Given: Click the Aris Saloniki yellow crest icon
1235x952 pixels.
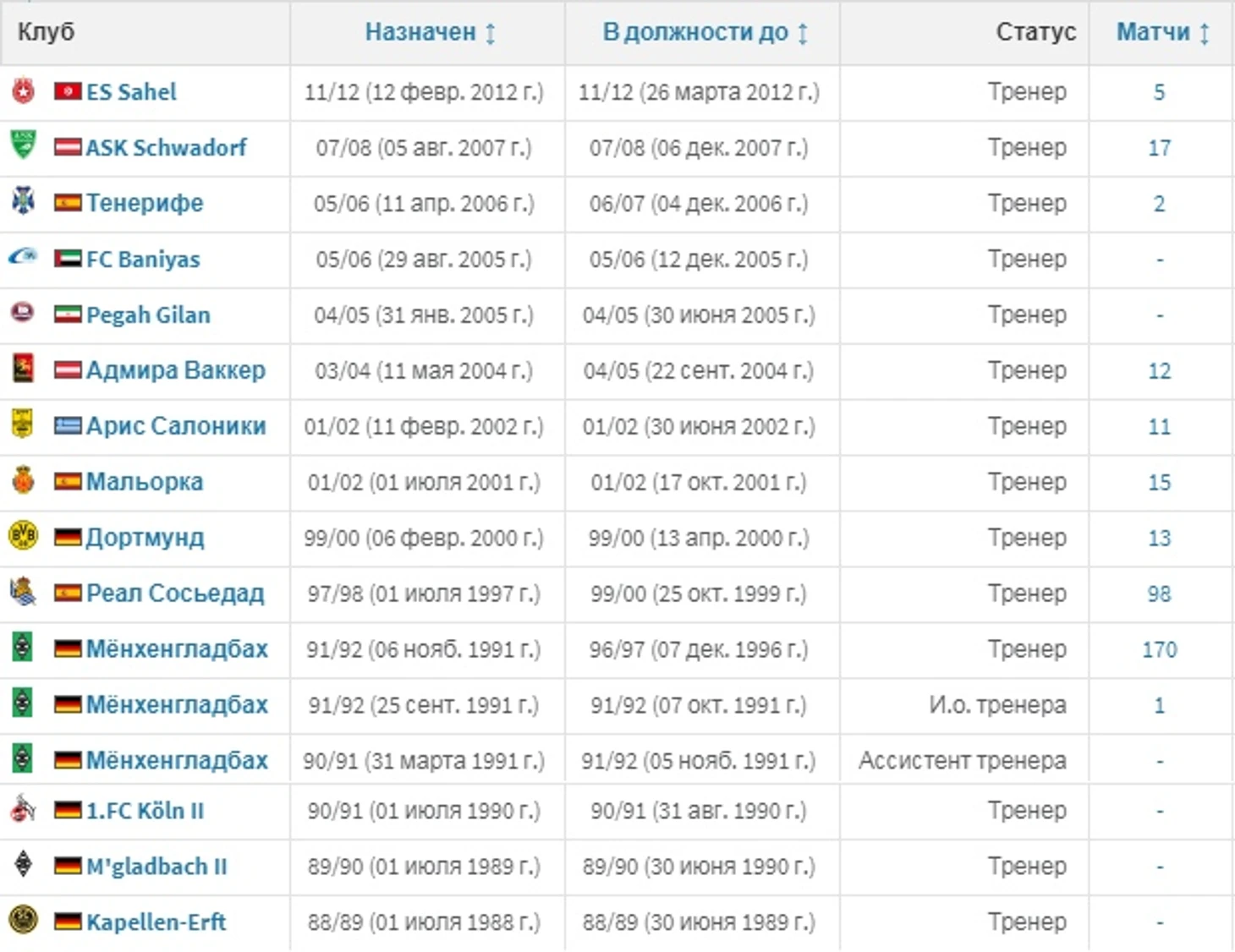Looking at the screenshot, I should click(24, 424).
